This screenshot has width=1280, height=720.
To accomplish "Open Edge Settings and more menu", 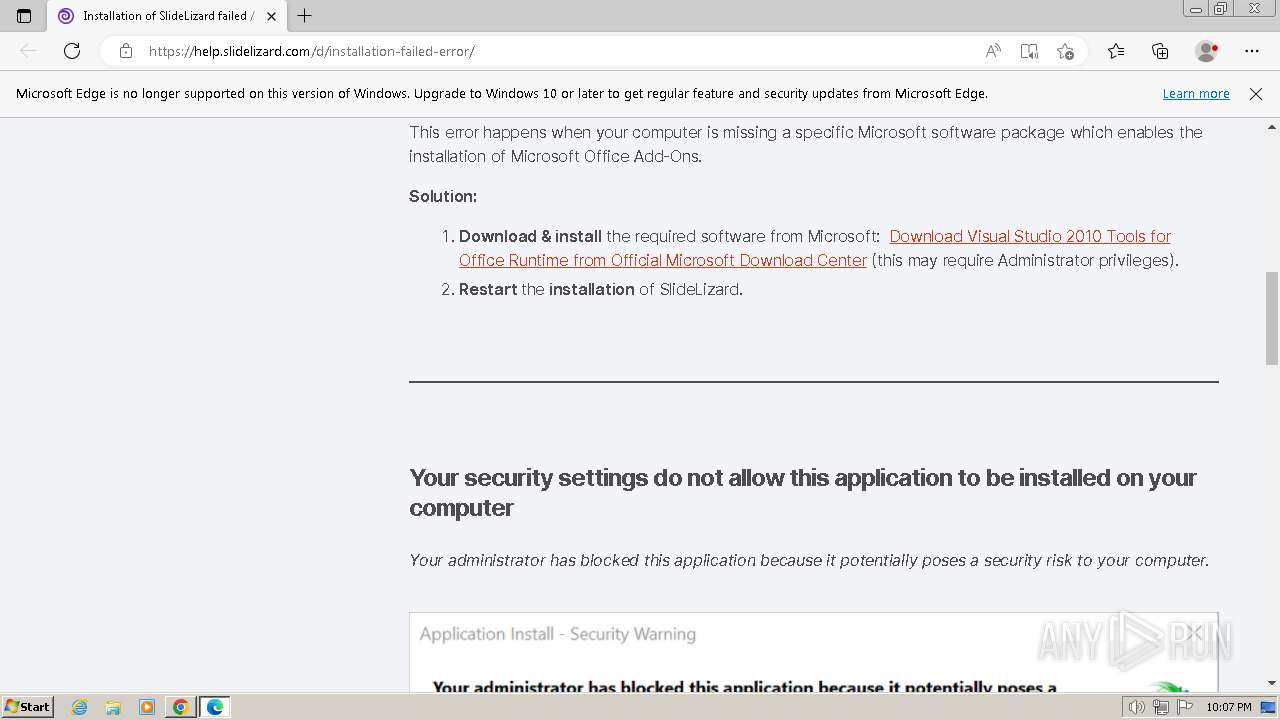I will coord(1252,51).
